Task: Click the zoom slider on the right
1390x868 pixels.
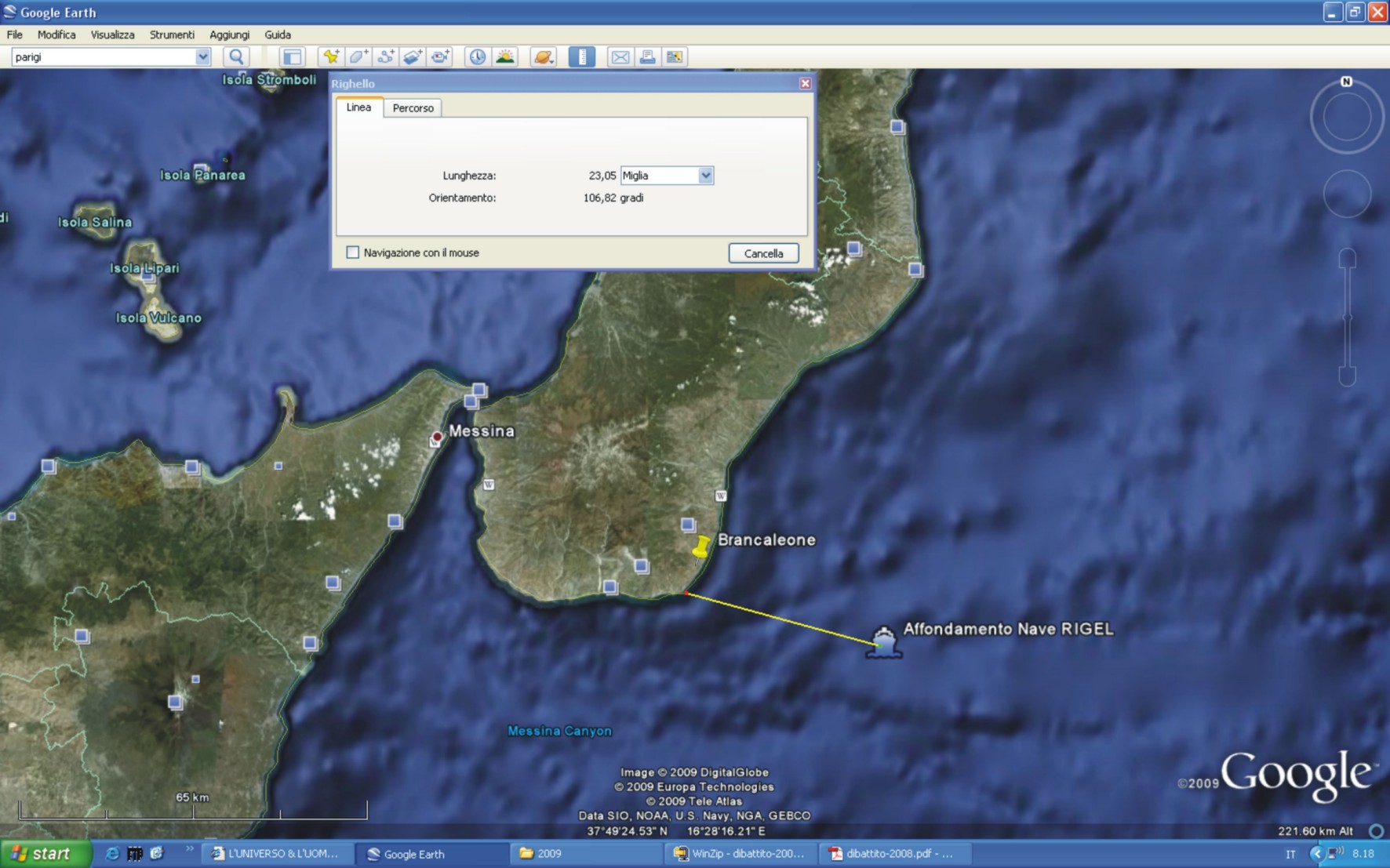Action: click(x=1347, y=318)
